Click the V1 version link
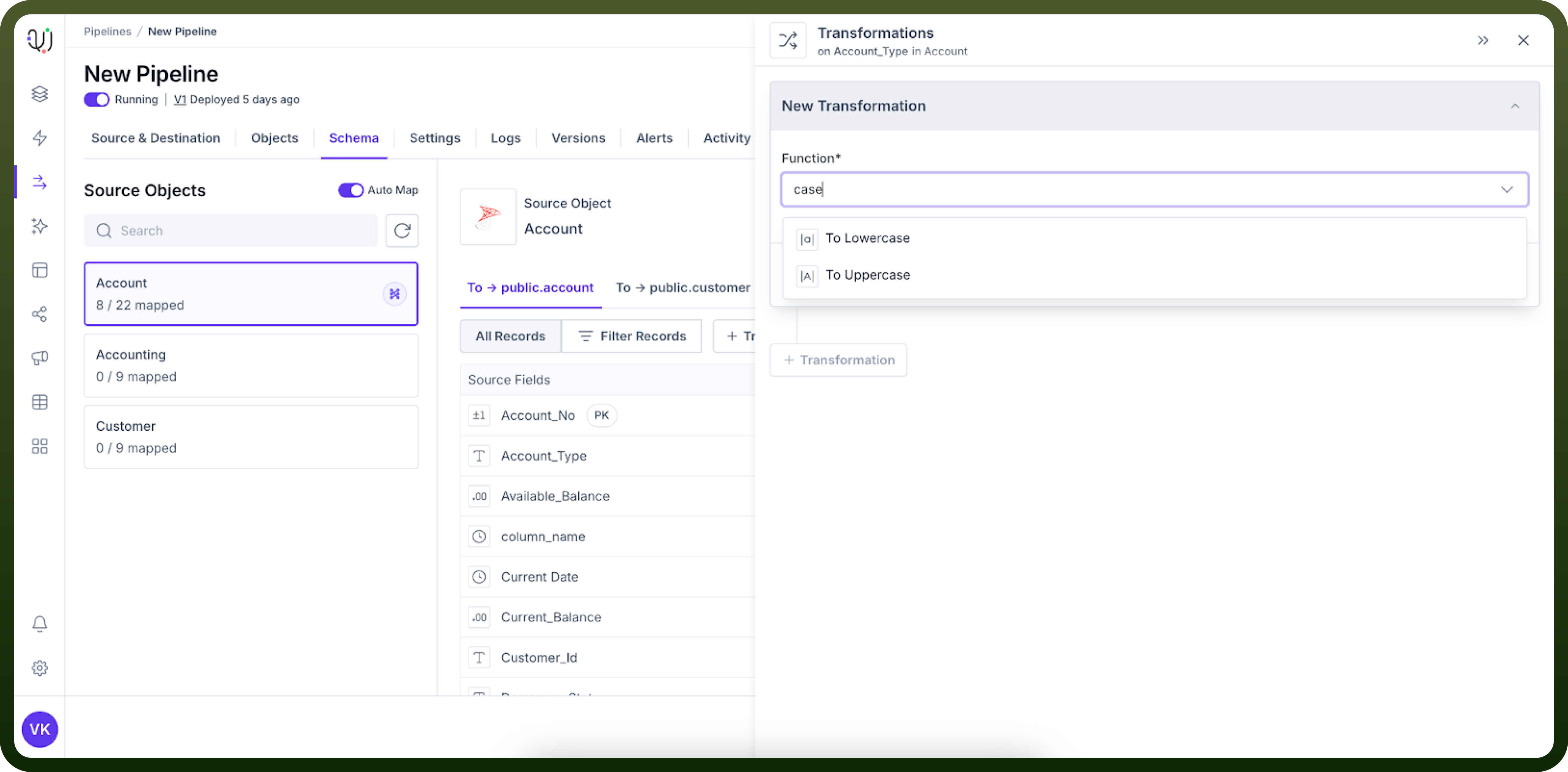Image resolution: width=1568 pixels, height=772 pixels. [180, 99]
